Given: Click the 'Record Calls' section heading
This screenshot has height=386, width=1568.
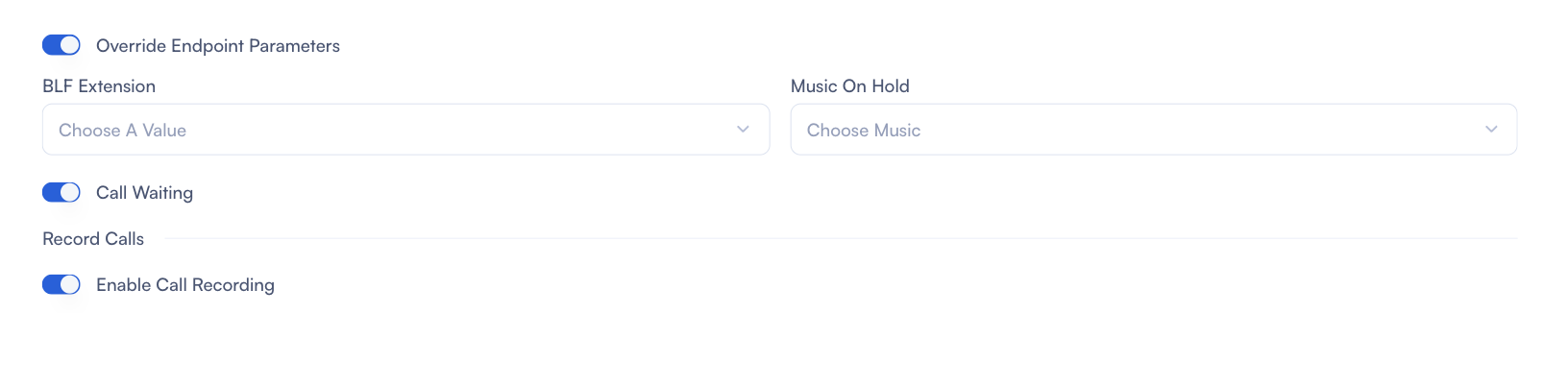Looking at the screenshot, I should (93, 239).
